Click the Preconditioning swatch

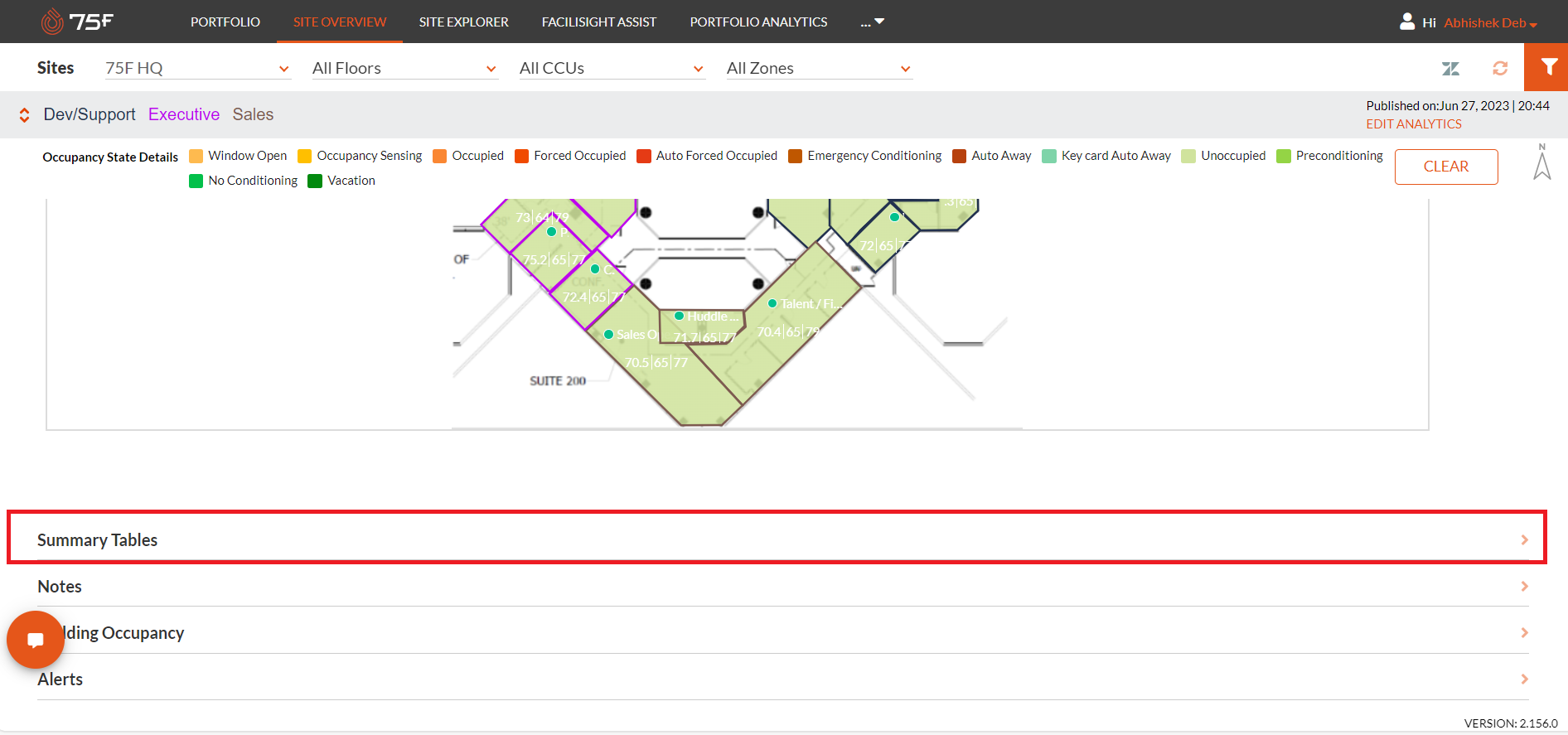(1284, 156)
